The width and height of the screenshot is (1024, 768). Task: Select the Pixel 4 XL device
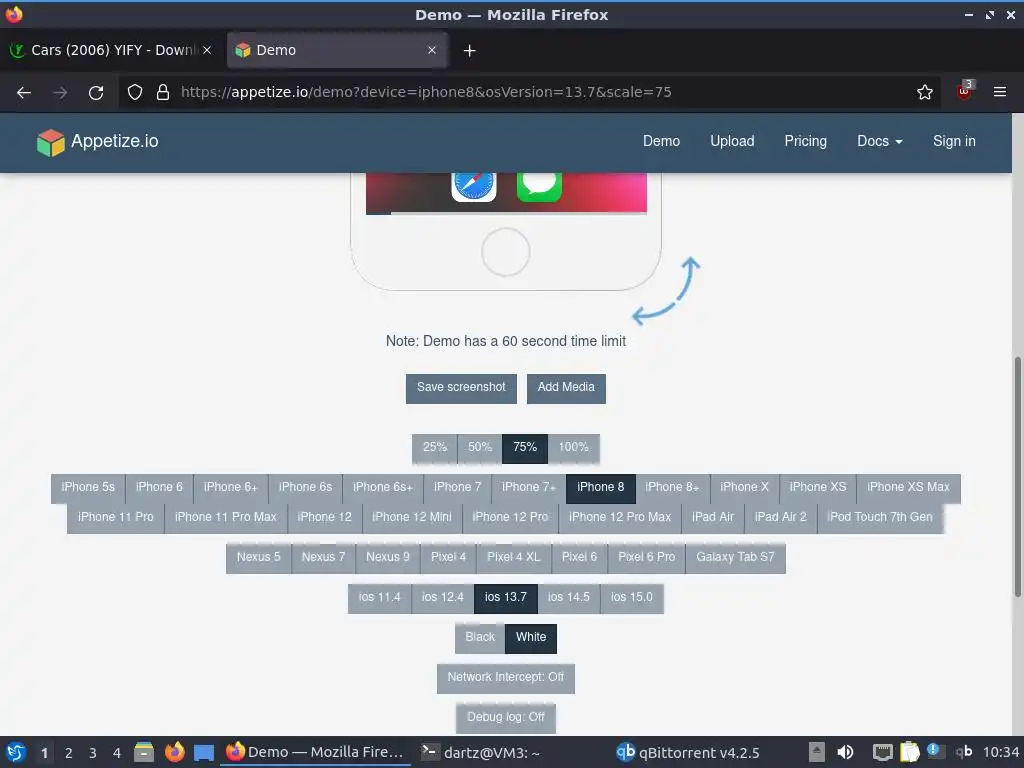(x=513, y=558)
